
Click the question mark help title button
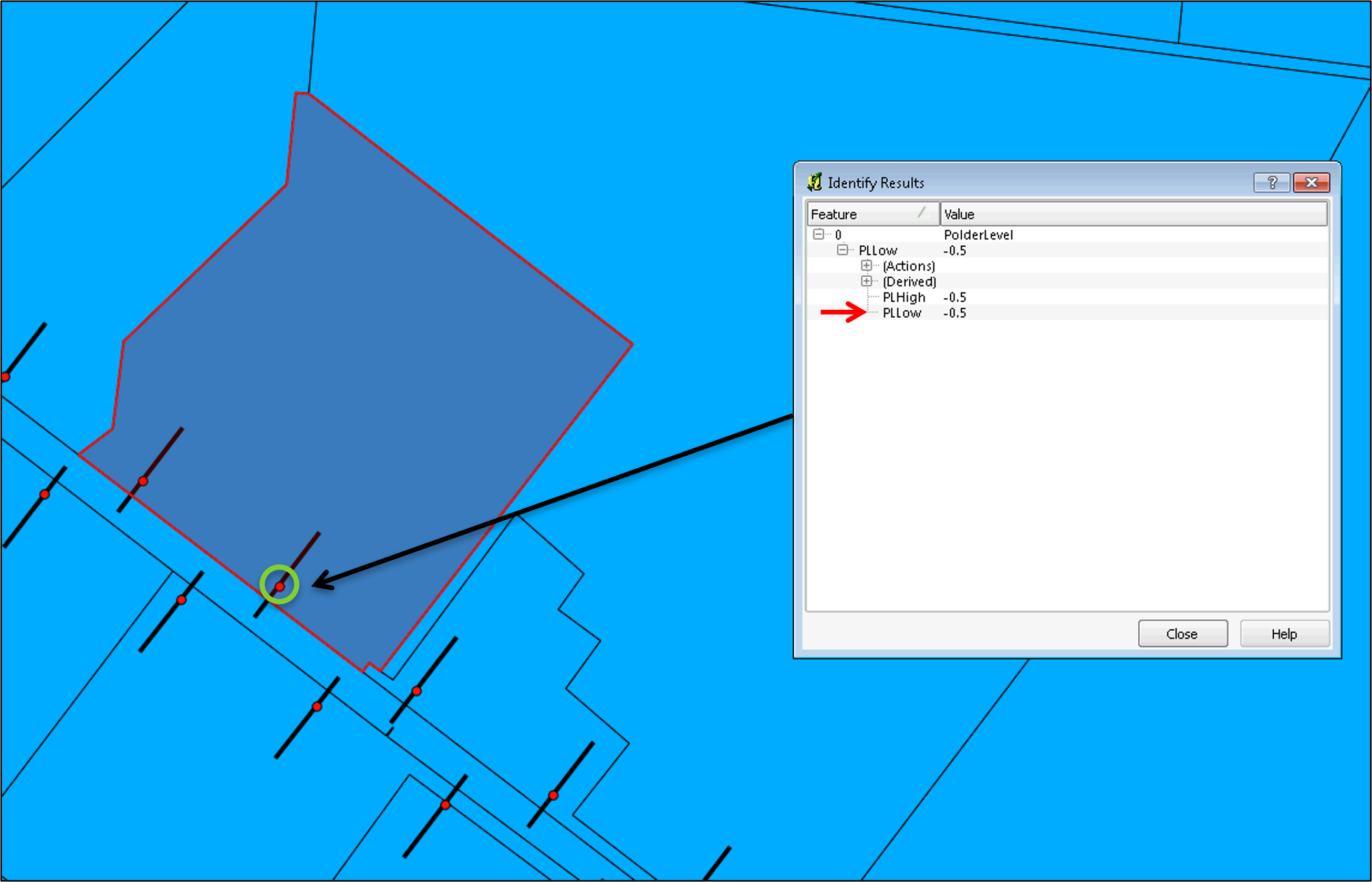[1271, 183]
